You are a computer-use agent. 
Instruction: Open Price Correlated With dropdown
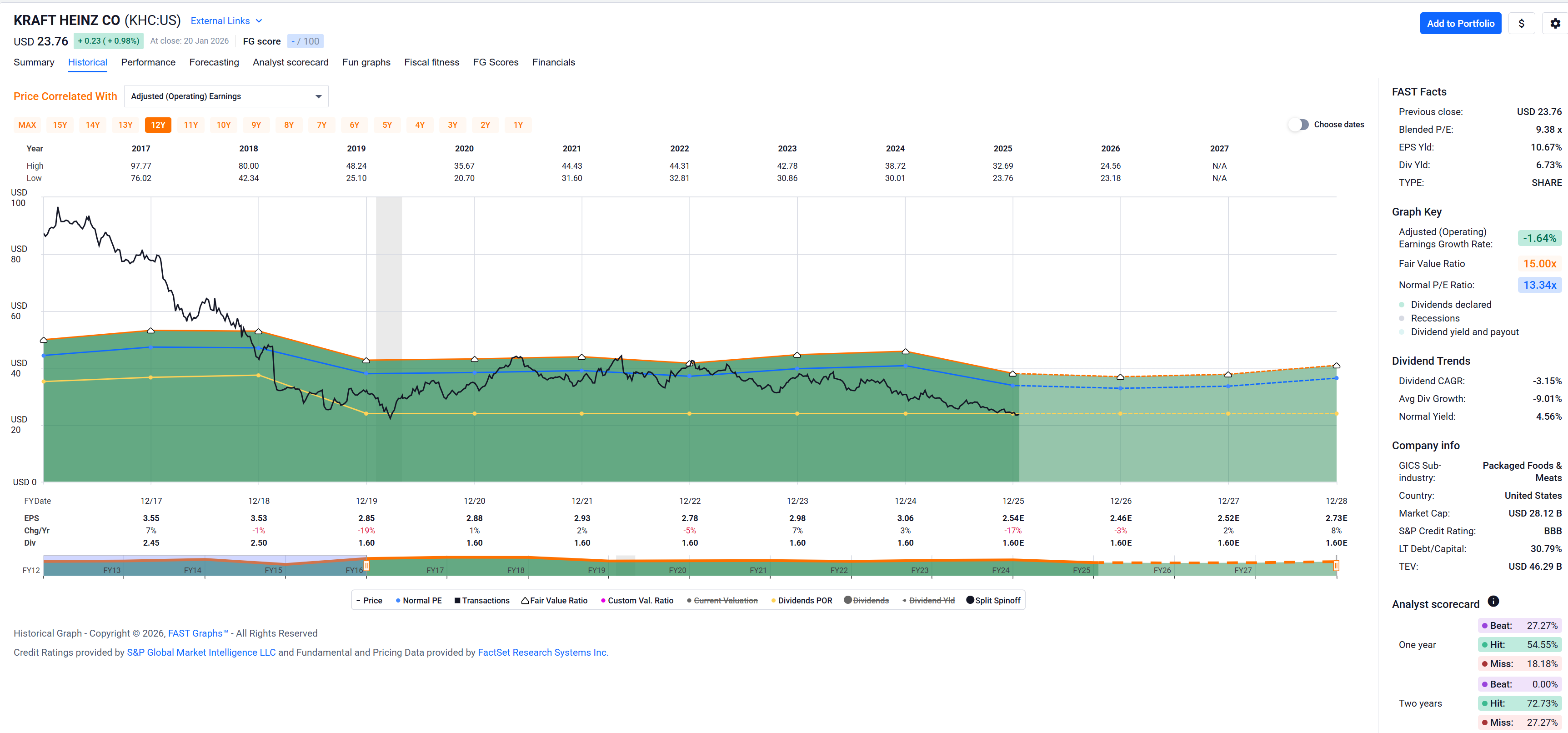(x=226, y=97)
